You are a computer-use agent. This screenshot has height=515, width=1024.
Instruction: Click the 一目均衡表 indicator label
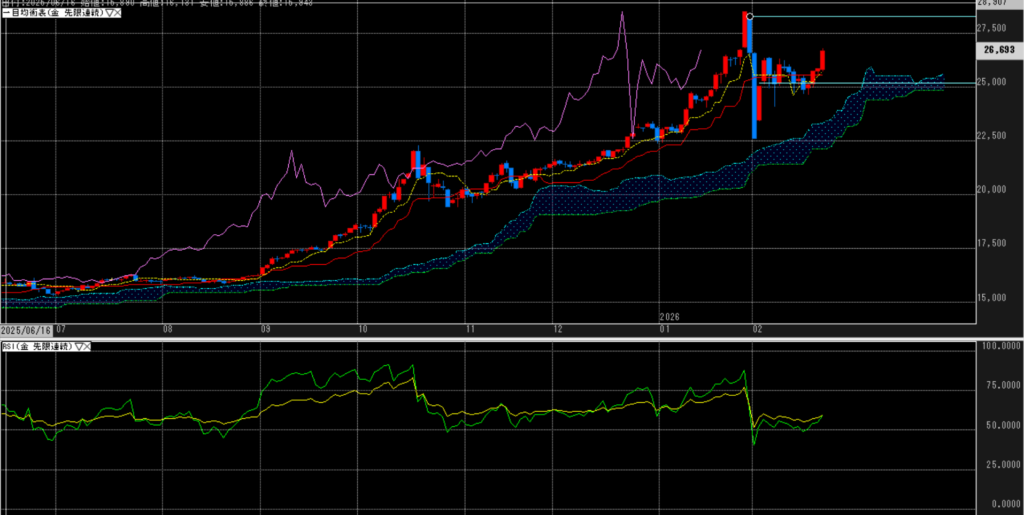tap(50, 11)
